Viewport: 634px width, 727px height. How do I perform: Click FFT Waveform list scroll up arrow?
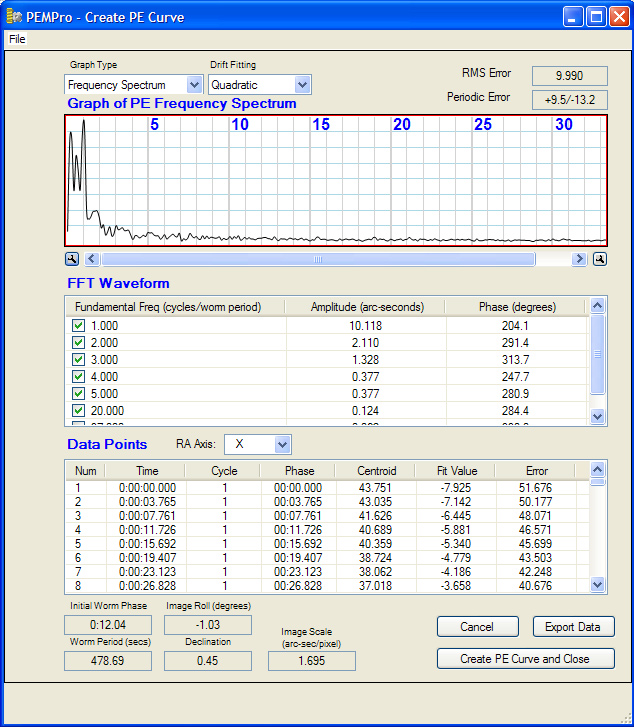coord(597,306)
